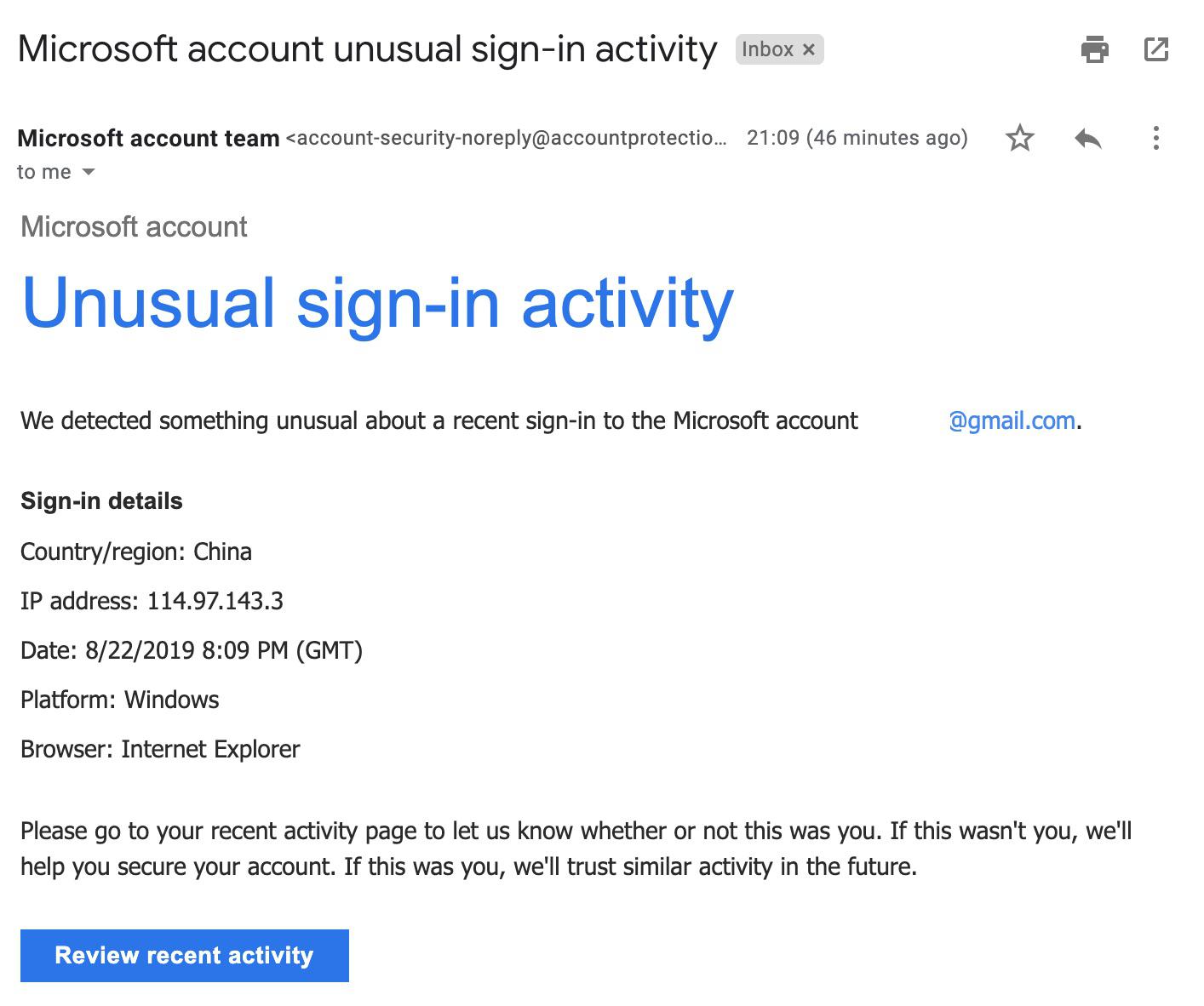
Task: Click the Browser: Internet Explorer line
Action: pos(160,749)
